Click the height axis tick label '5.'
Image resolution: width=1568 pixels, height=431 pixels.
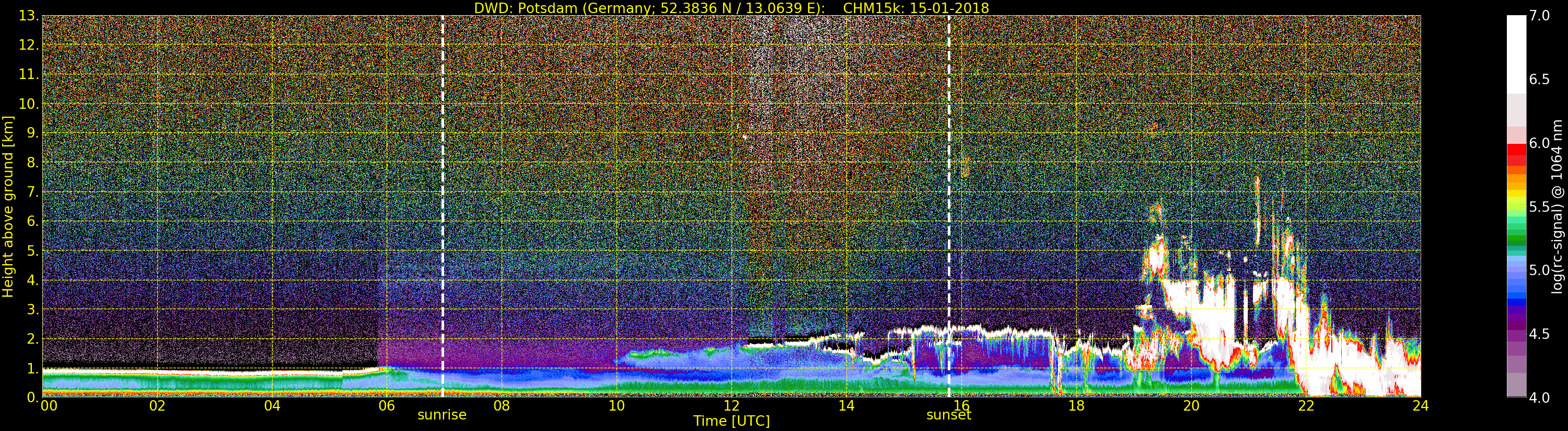click(x=33, y=251)
